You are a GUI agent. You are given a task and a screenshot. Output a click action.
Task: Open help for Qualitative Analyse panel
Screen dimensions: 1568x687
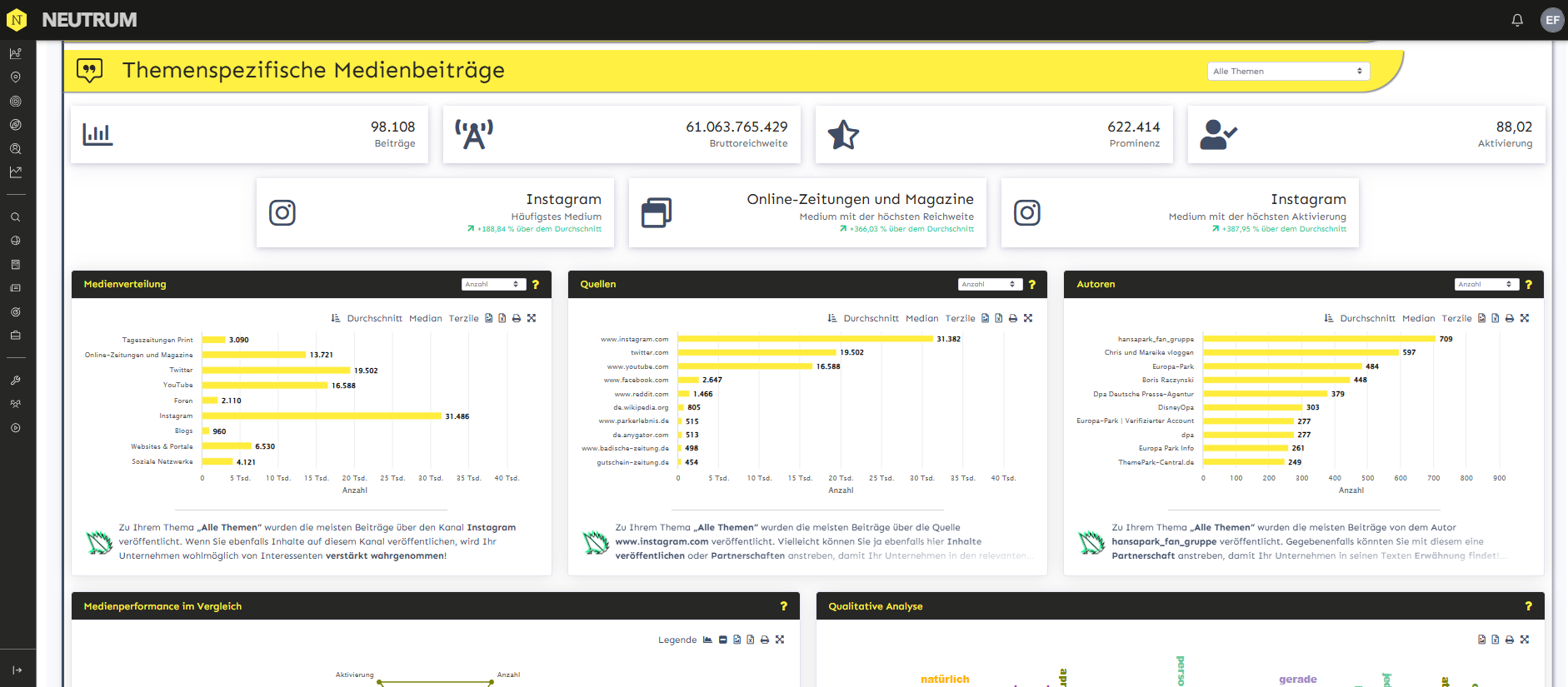1528,606
